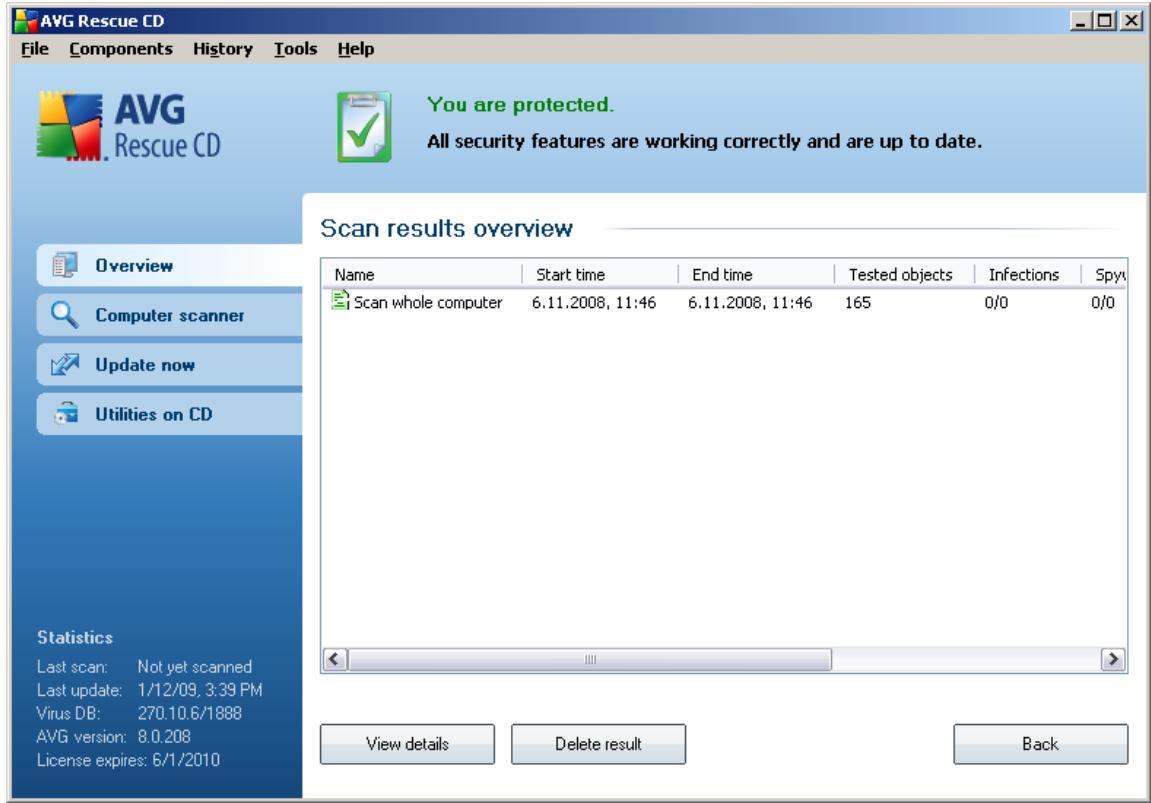The width and height of the screenshot is (1151, 803).
Task: Go to Update now
Action: point(170,365)
